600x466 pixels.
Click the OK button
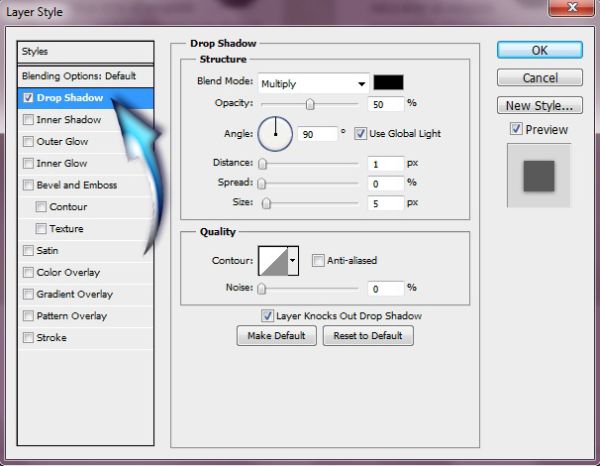pyautogui.click(x=540, y=50)
